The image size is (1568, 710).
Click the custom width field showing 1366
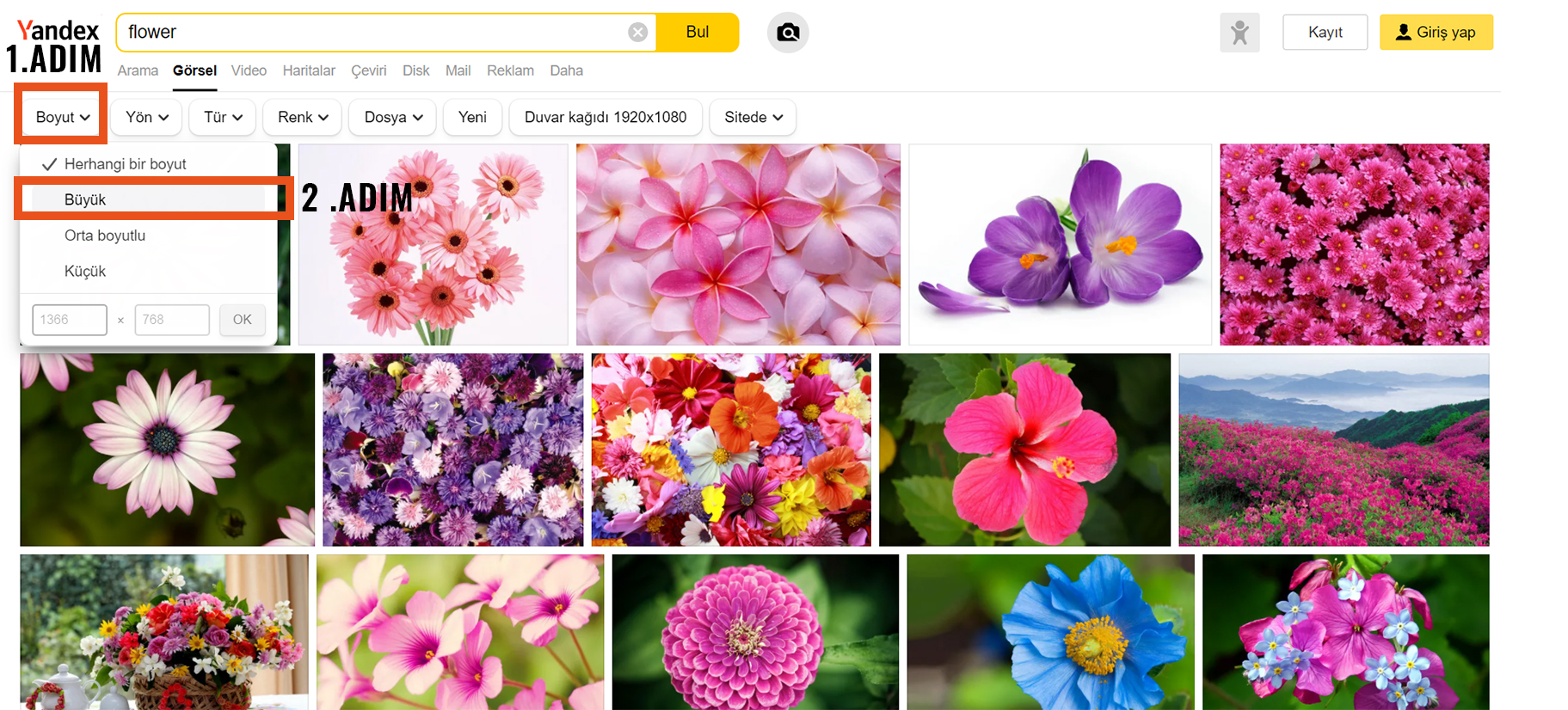tap(70, 320)
